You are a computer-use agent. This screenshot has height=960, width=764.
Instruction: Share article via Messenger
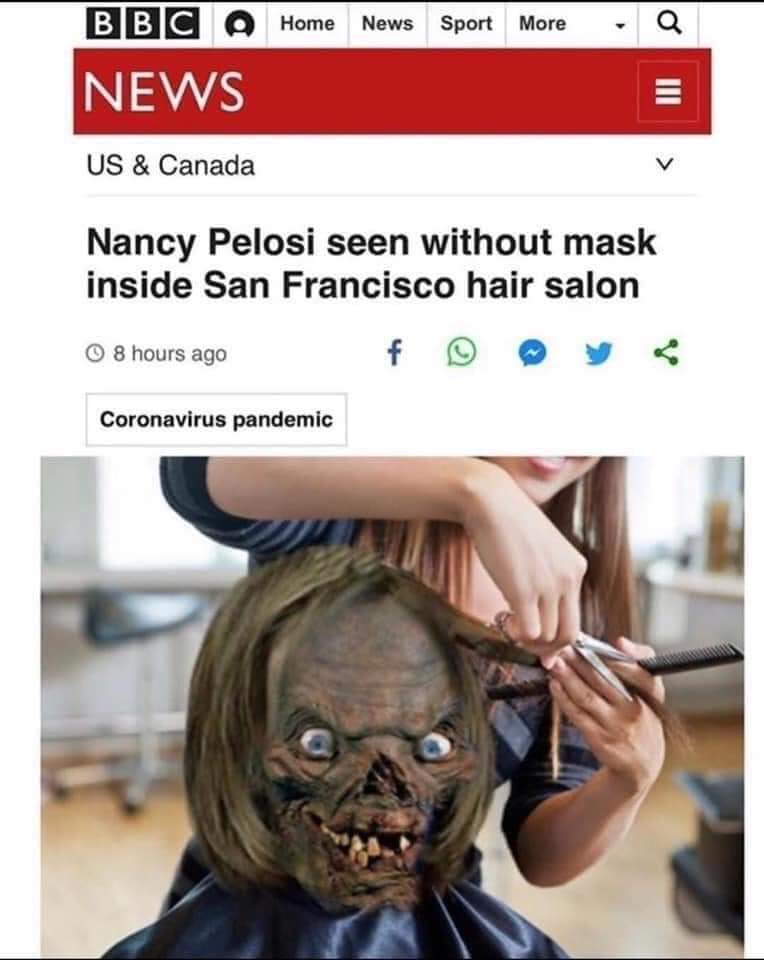532,353
